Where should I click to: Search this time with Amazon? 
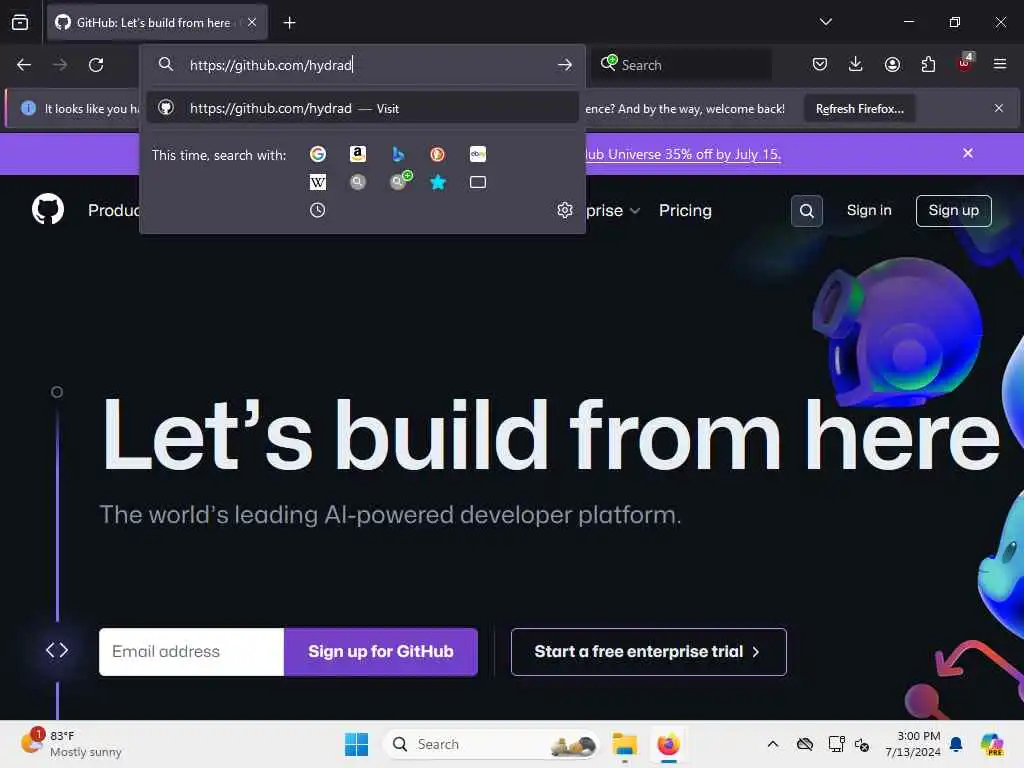pyautogui.click(x=357, y=154)
